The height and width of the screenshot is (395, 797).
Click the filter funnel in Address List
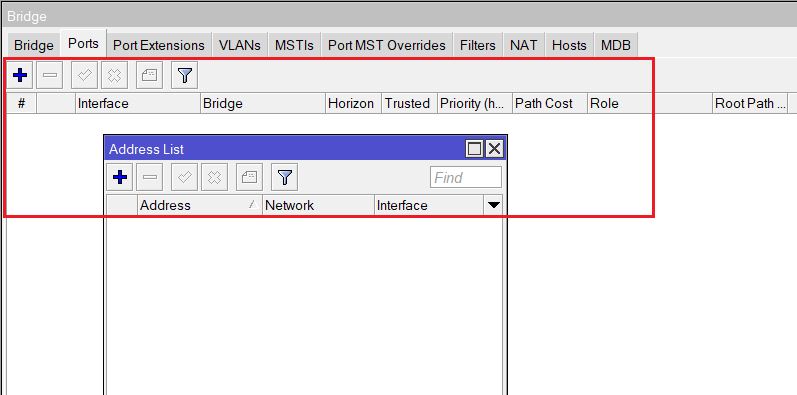(285, 177)
